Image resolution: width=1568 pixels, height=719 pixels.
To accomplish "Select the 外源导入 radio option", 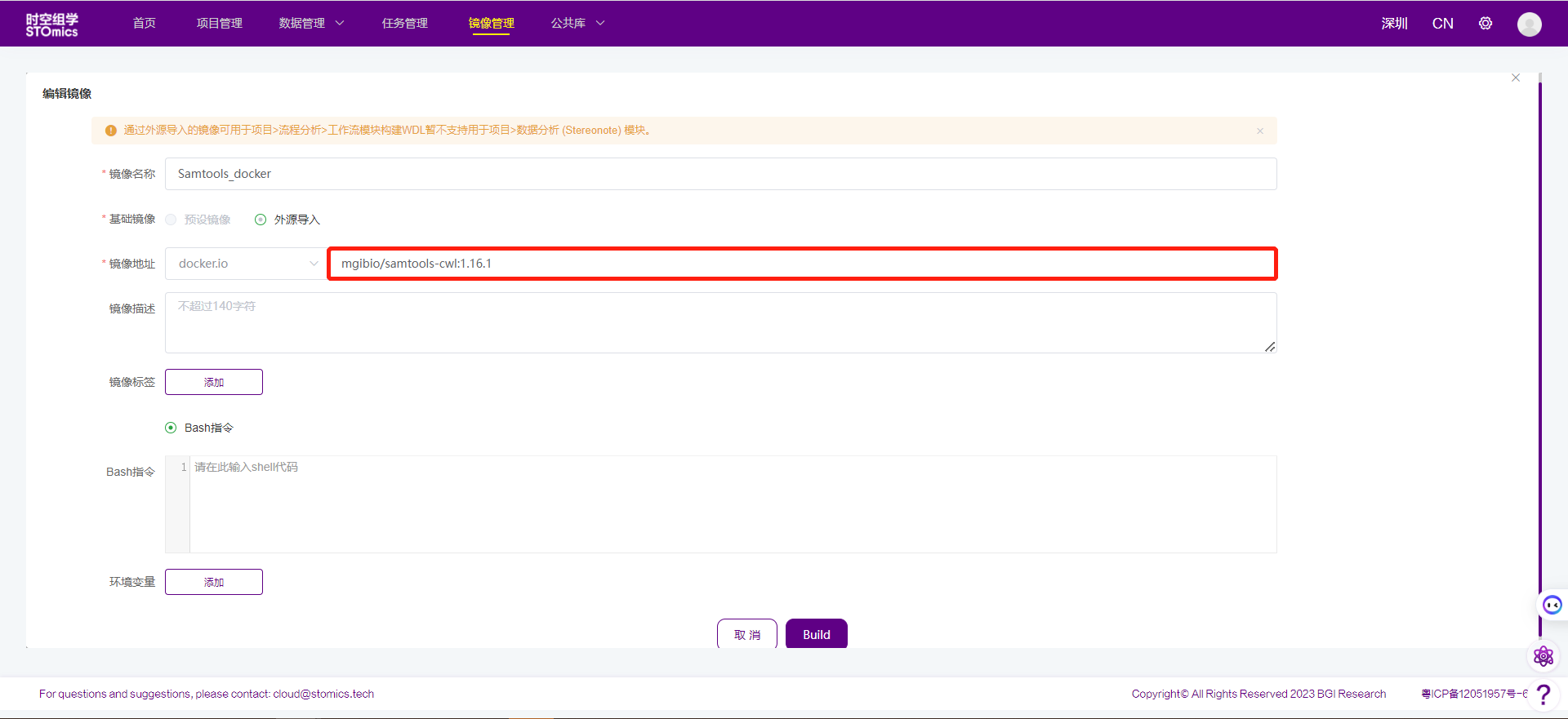I will [x=261, y=220].
